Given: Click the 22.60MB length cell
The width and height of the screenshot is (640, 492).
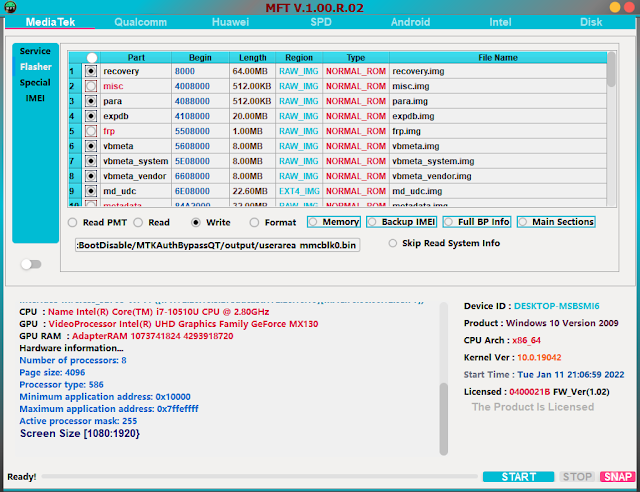Looking at the screenshot, I should [x=252, y=191].
